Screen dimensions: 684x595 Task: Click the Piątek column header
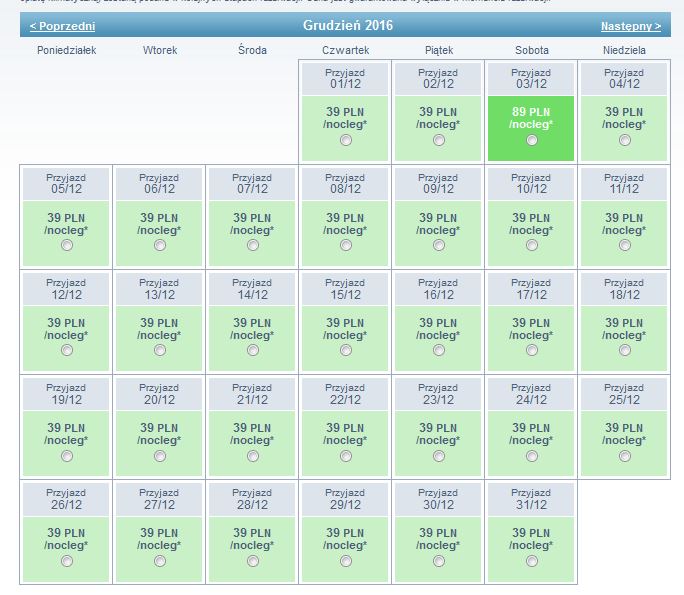coord(439,50)
